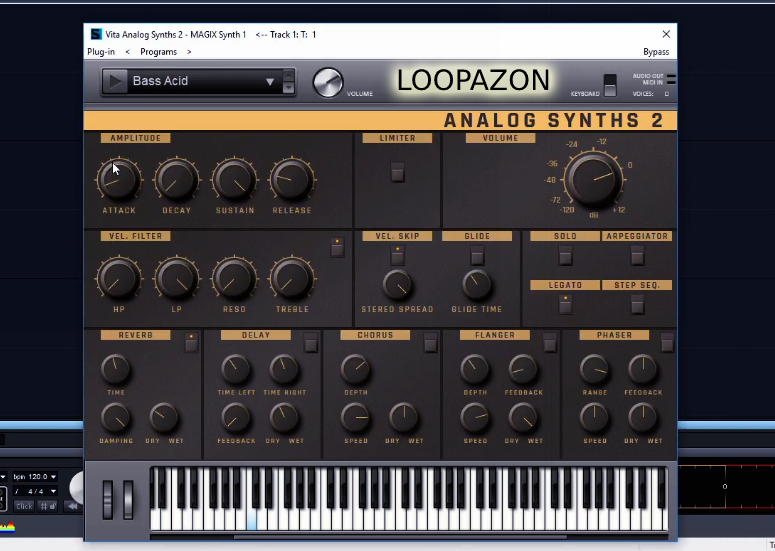Click the Phaser Speed knob

[595, 418]
